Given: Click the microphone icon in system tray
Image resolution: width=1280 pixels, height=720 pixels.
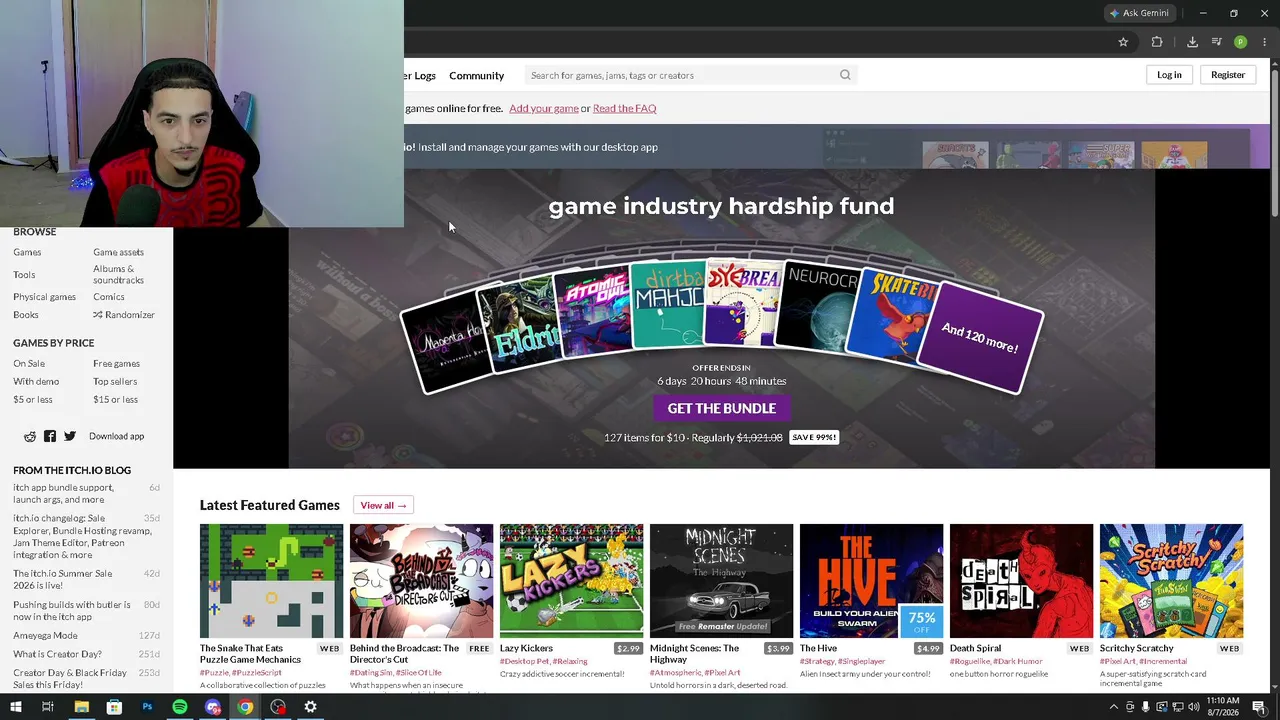Looking at the screenshot, I should (x=1146, y=707).
